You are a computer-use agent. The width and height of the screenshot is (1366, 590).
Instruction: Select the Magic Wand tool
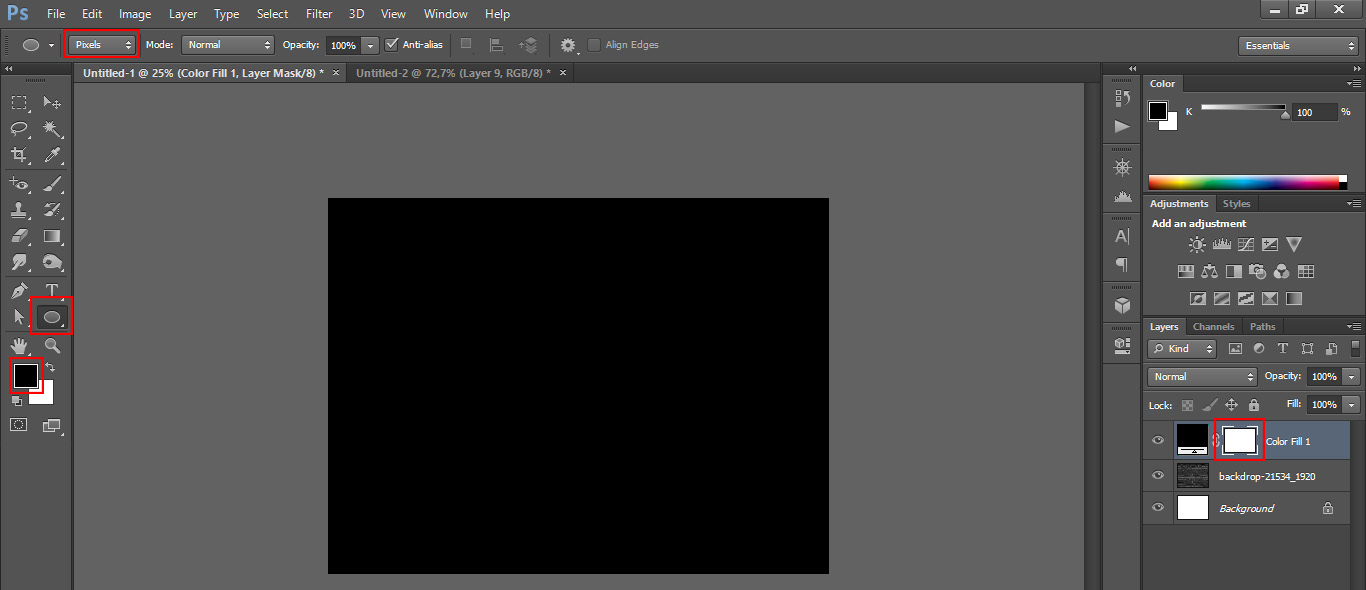[52, 129]
